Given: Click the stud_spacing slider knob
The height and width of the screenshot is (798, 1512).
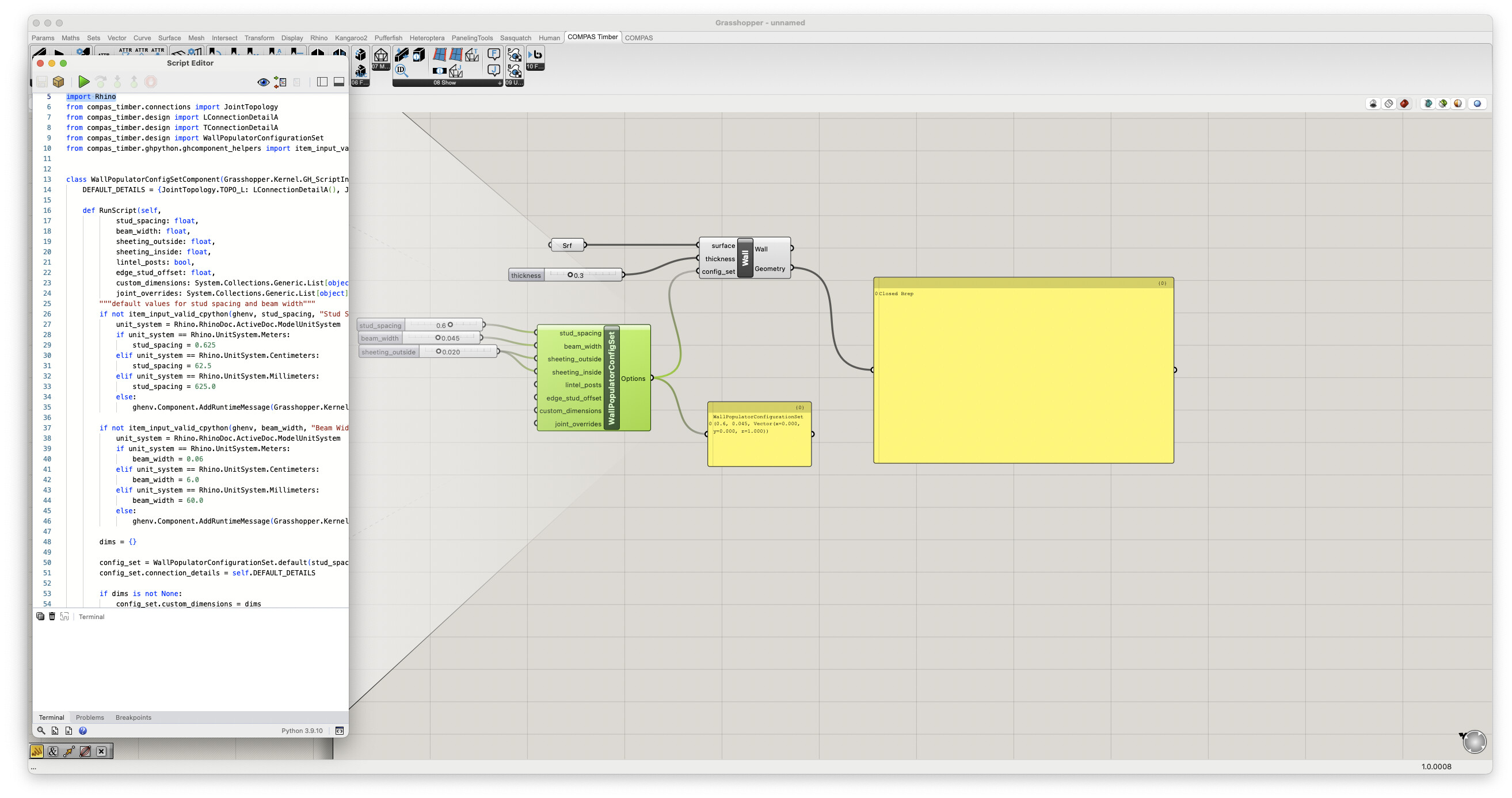Looking at the screenshot, I should pyautogui.click(x=450, y=324).
